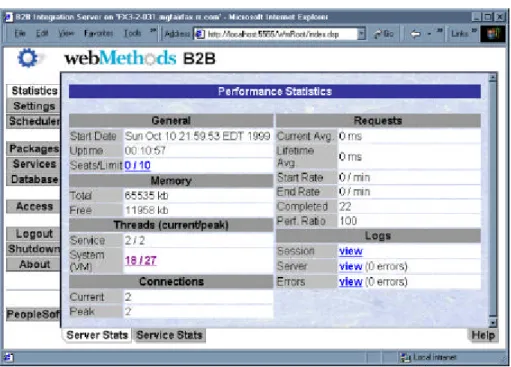The height and width of the screenshot is (367, 511).
Task: Click the Uptime value 00:10:57
Action: [145, 151]
